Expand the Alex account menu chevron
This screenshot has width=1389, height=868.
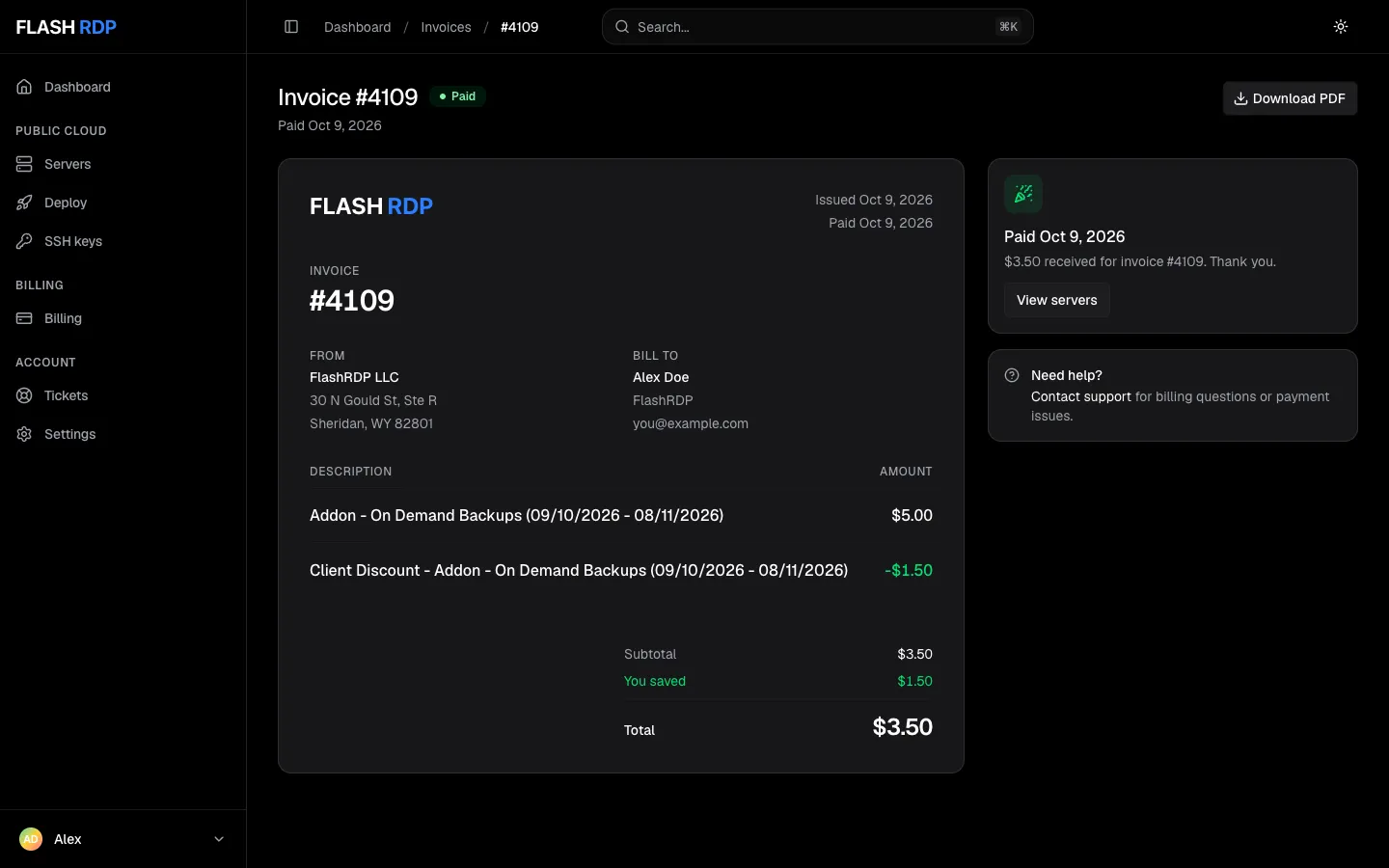coord(219,839)
